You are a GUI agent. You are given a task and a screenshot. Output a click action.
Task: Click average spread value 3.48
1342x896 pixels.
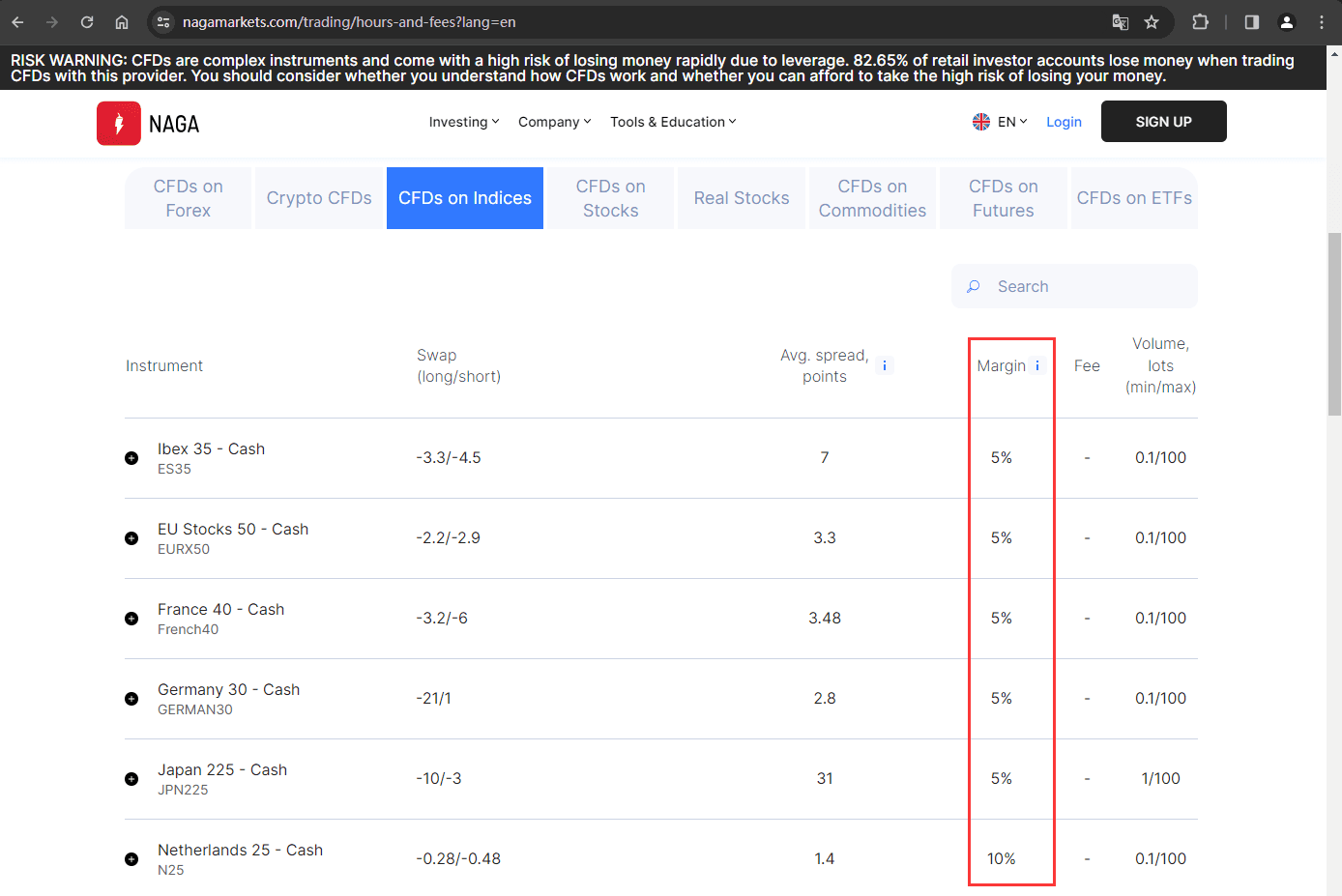coord(825,619)
